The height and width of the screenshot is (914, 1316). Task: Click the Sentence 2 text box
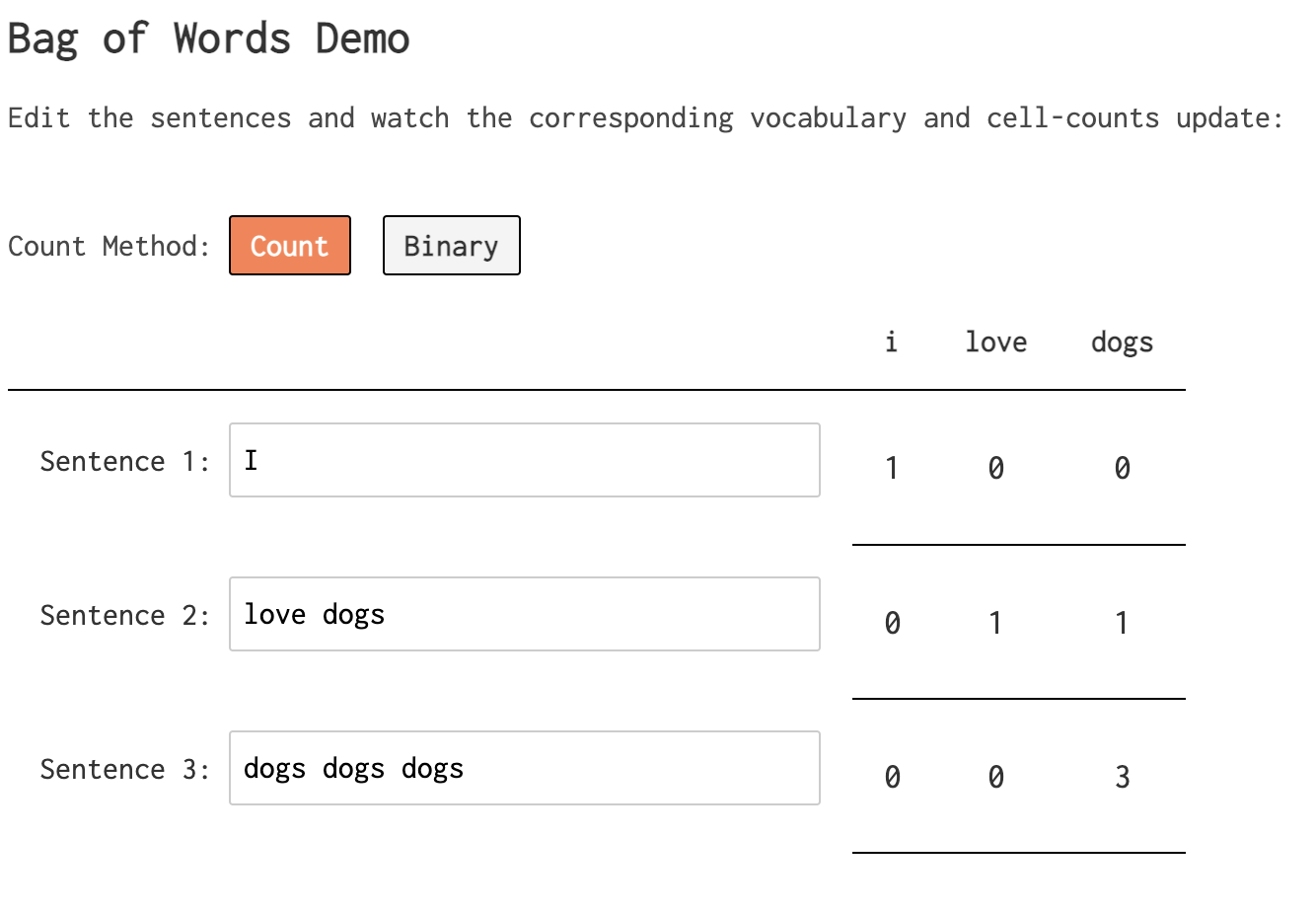pyautogui.click(x=525, y=614)
